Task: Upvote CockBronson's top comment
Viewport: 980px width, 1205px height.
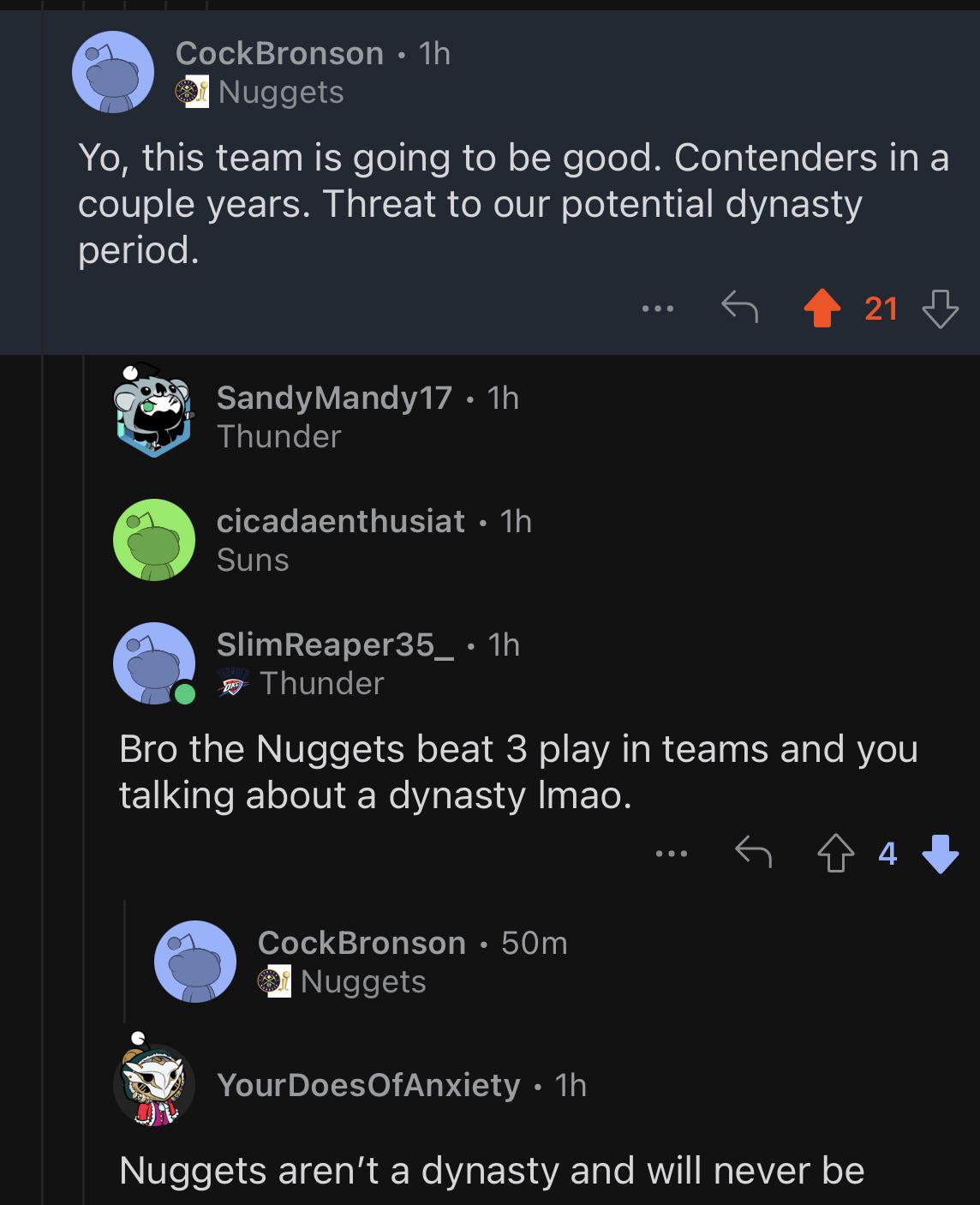Action: tap(822, 309)
